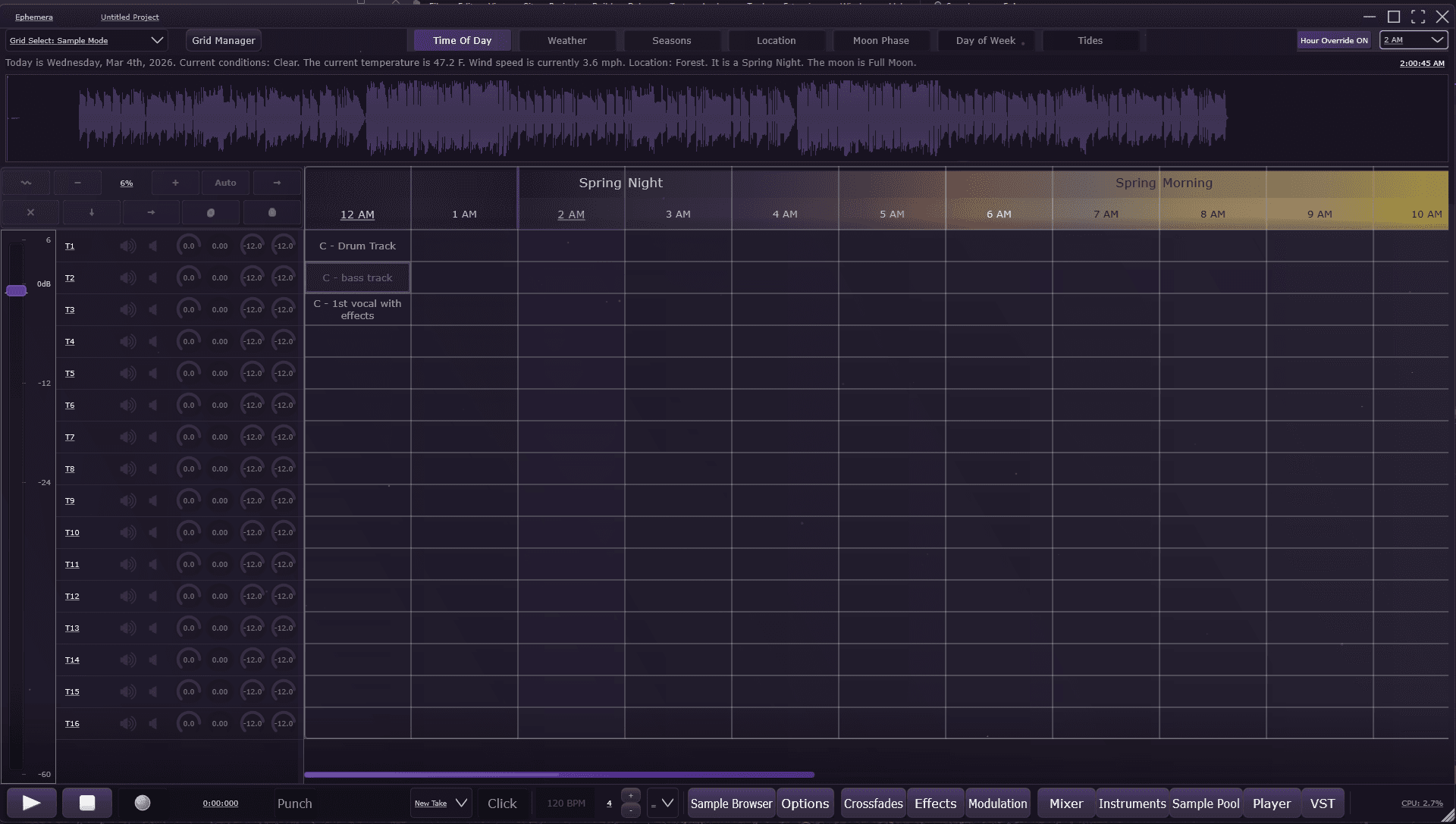Open the Sample Browser panel
Image resolution: width=1456 pixels, height=824 pixels.
731,804
